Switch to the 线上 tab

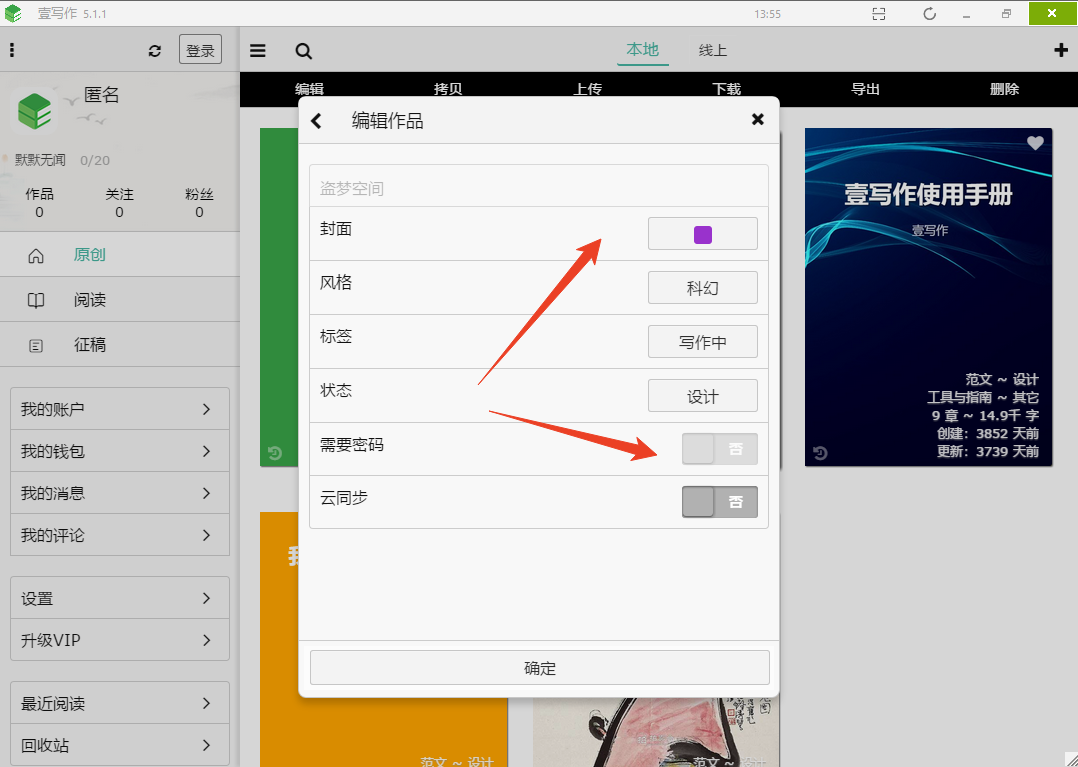click(x=712, y=50)
